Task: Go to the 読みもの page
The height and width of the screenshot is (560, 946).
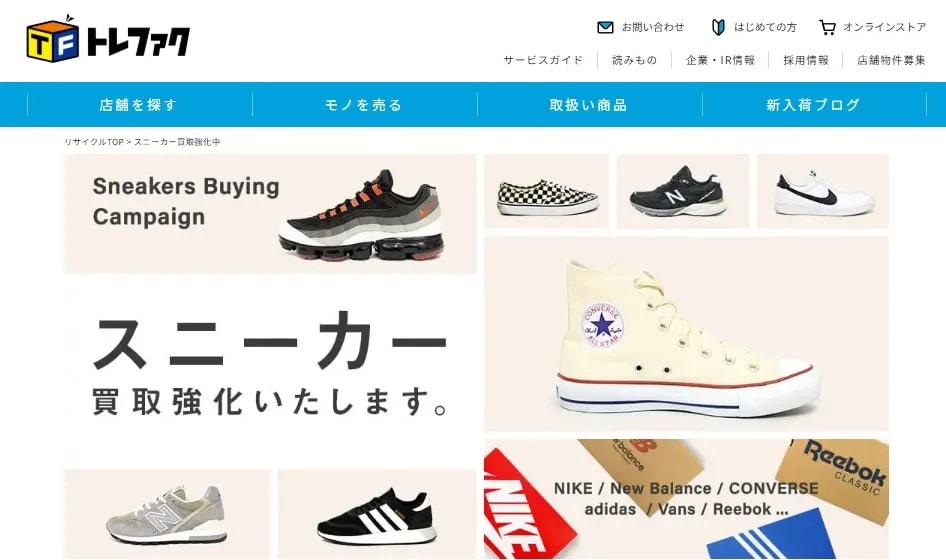Action: pos(634,60)
